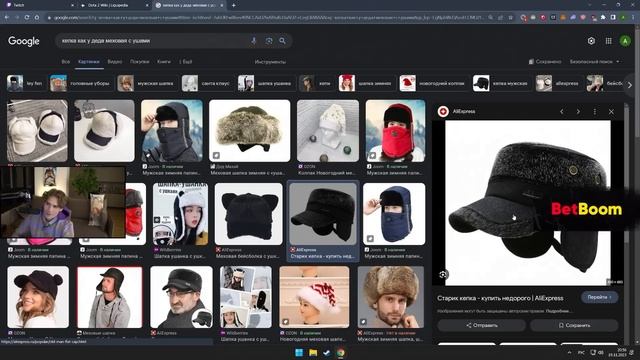Click the Перейти visit button
The width and height of the screenshot is (640, 360).
tap(599, 297)
